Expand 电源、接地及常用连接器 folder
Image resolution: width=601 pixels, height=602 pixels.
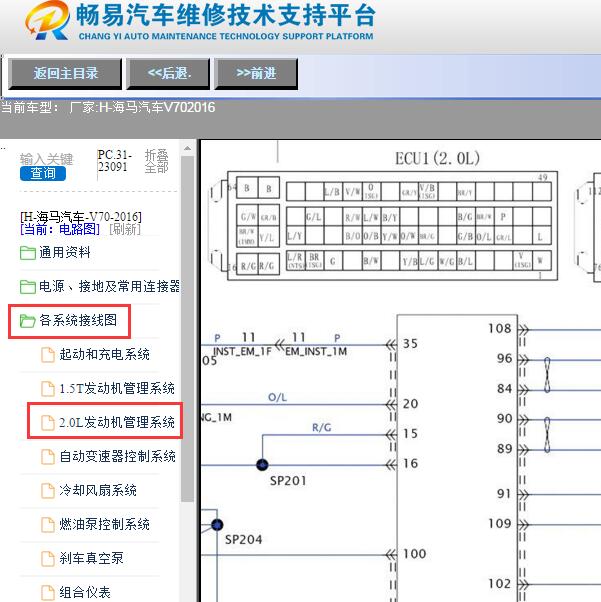click(x=109, y=286)
